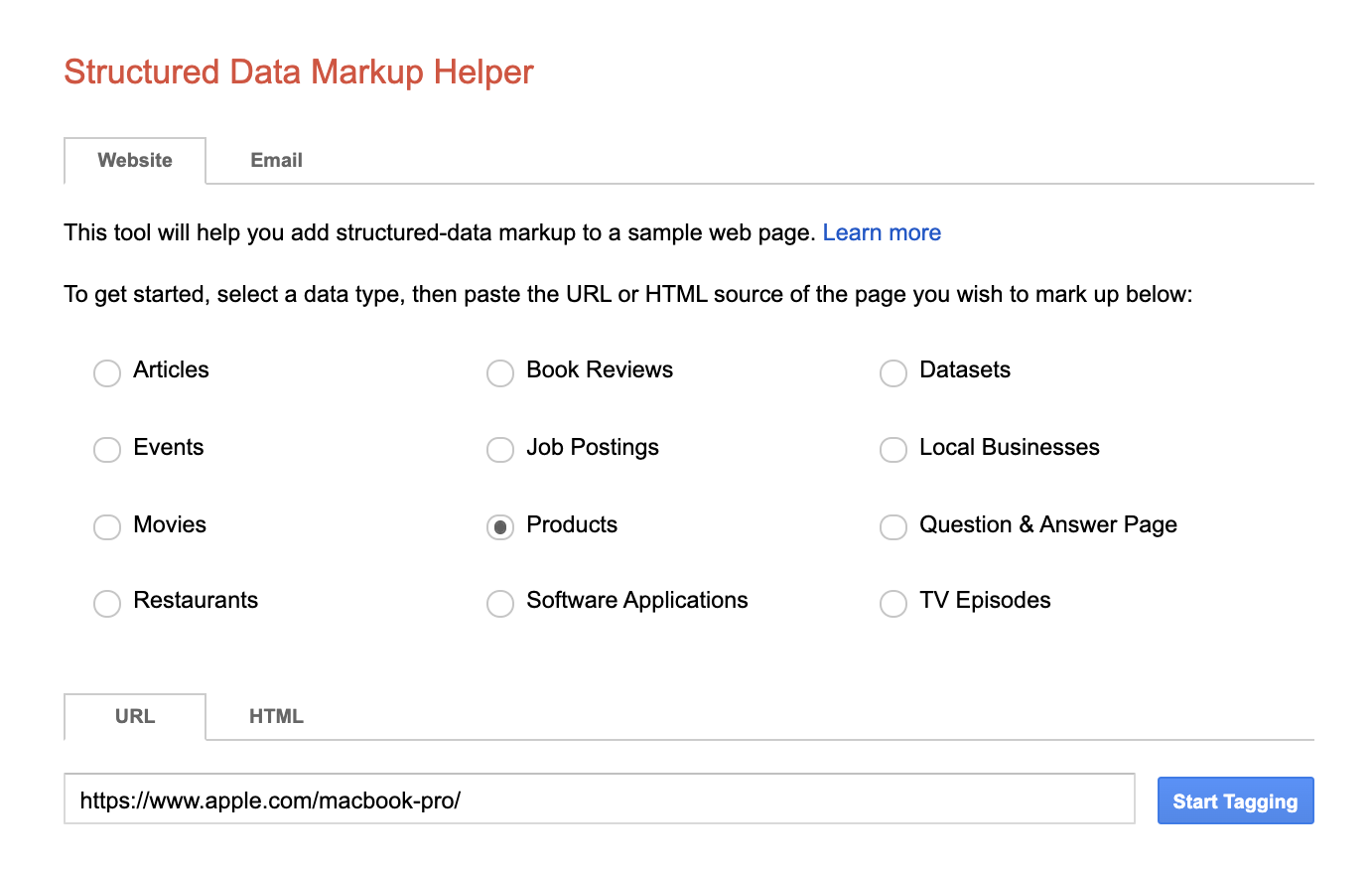Open the Learn more link
1372x872 pixels.
882,232
